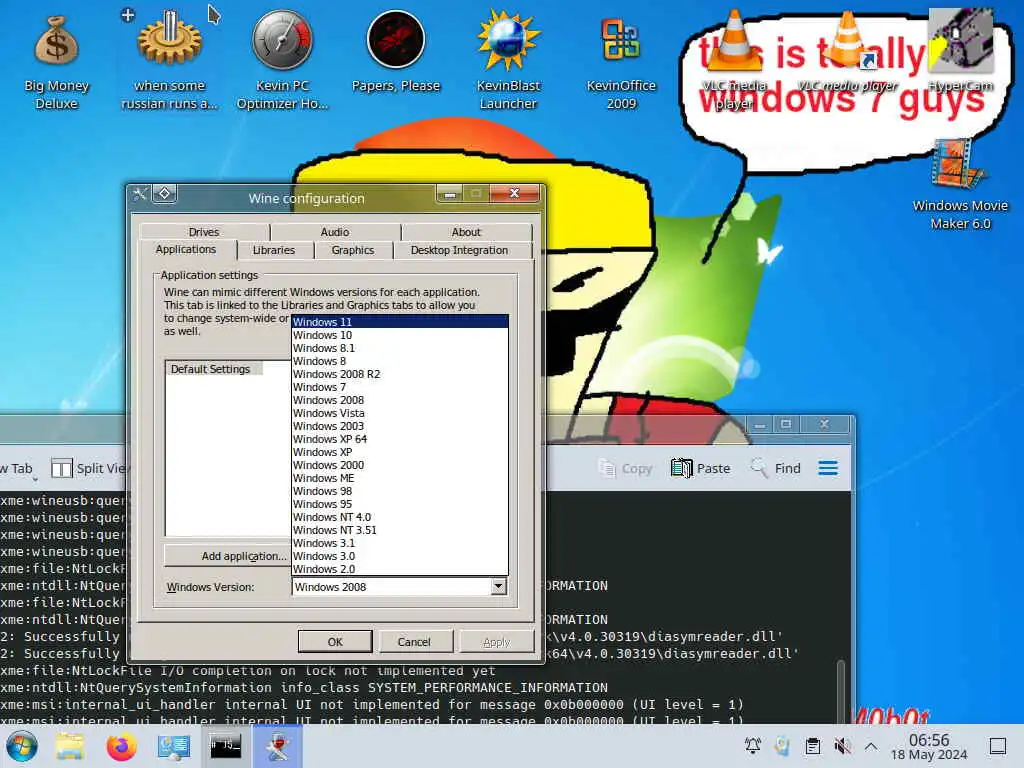1024x768 pixels.
Task: Select Windows Vista in the version list
Action: 400,413
